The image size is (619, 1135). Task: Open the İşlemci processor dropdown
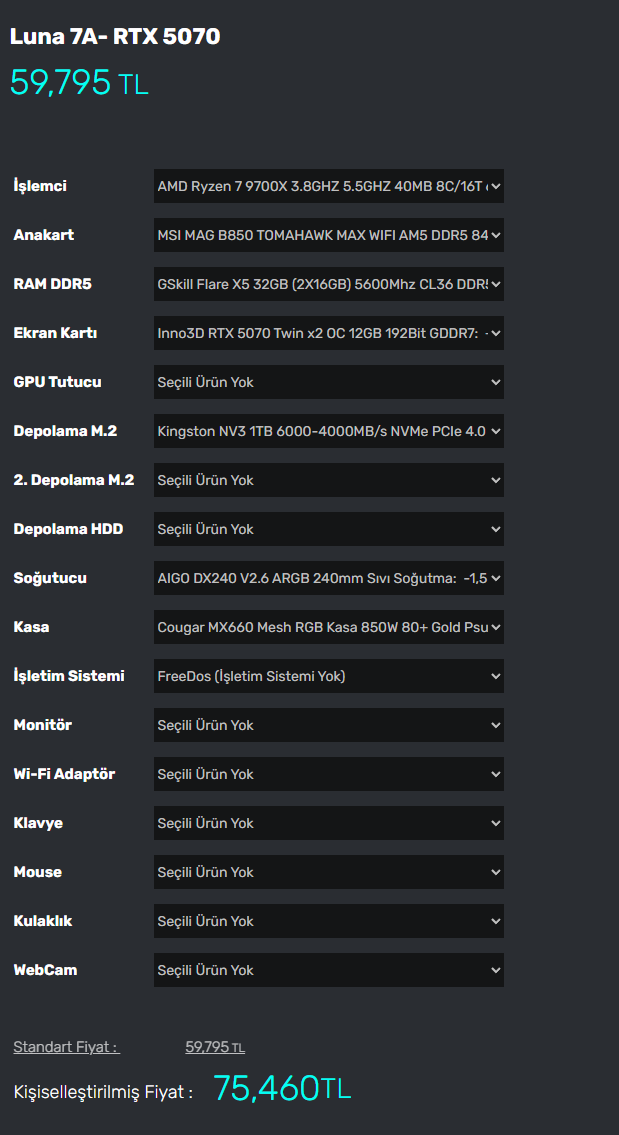tap(328, 186)
